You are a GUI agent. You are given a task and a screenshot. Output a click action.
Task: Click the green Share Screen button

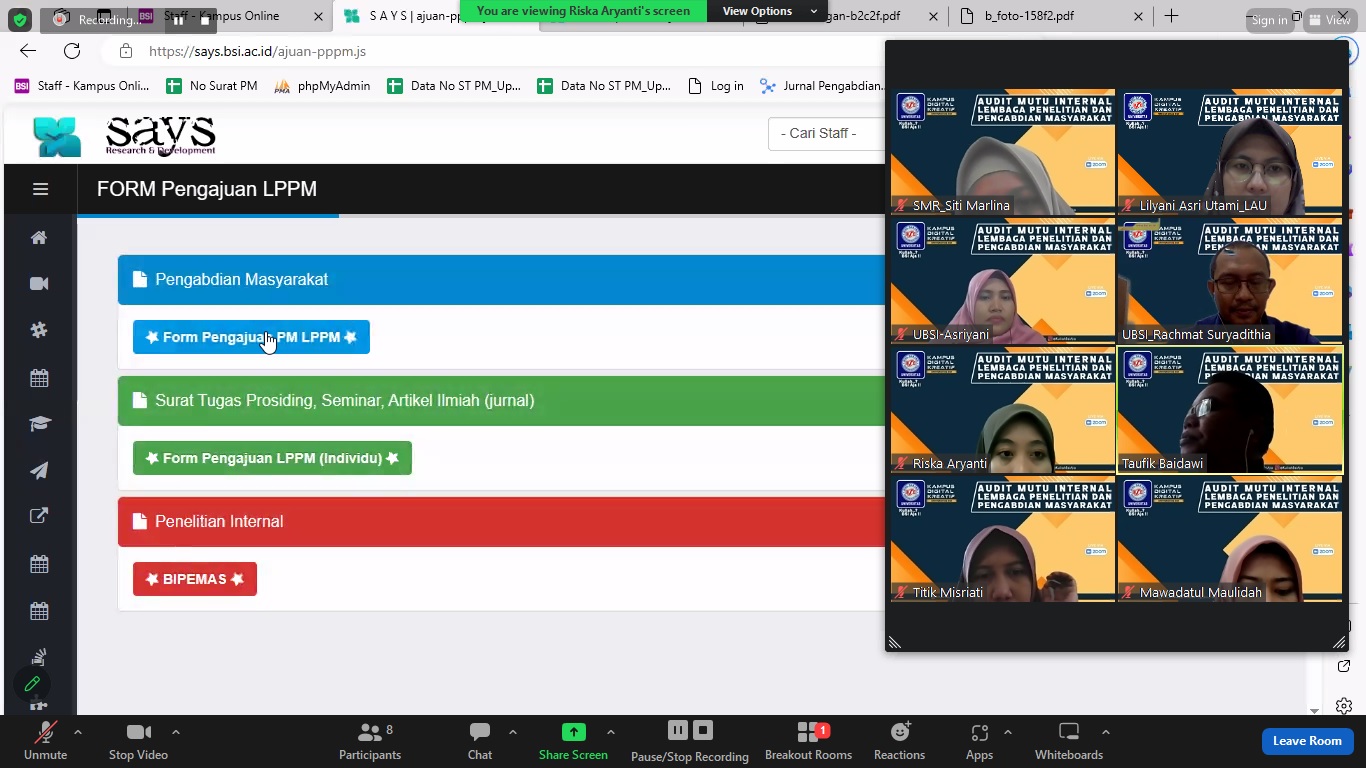573,741
